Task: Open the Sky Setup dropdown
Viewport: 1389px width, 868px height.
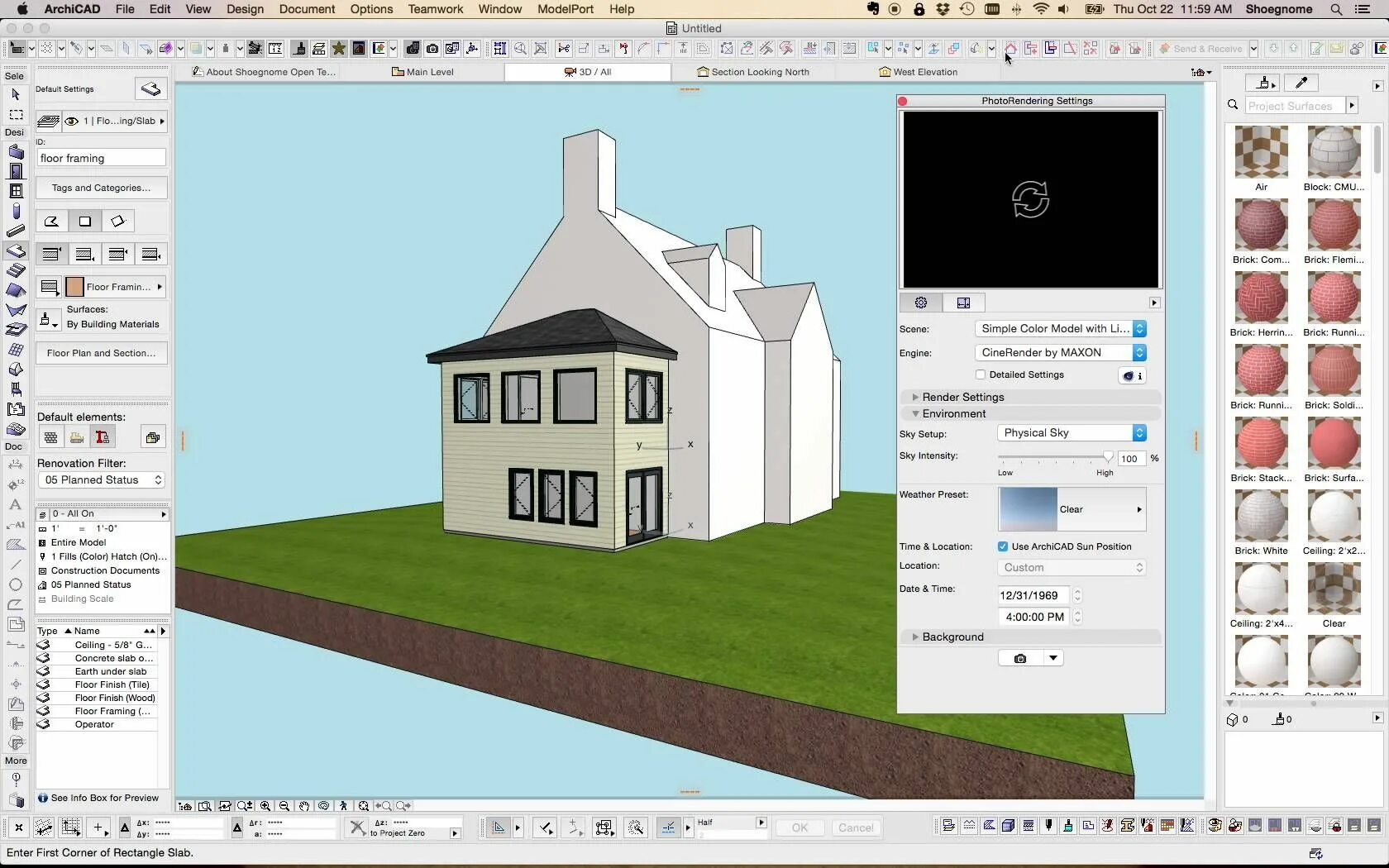Action: [1072, 432]
